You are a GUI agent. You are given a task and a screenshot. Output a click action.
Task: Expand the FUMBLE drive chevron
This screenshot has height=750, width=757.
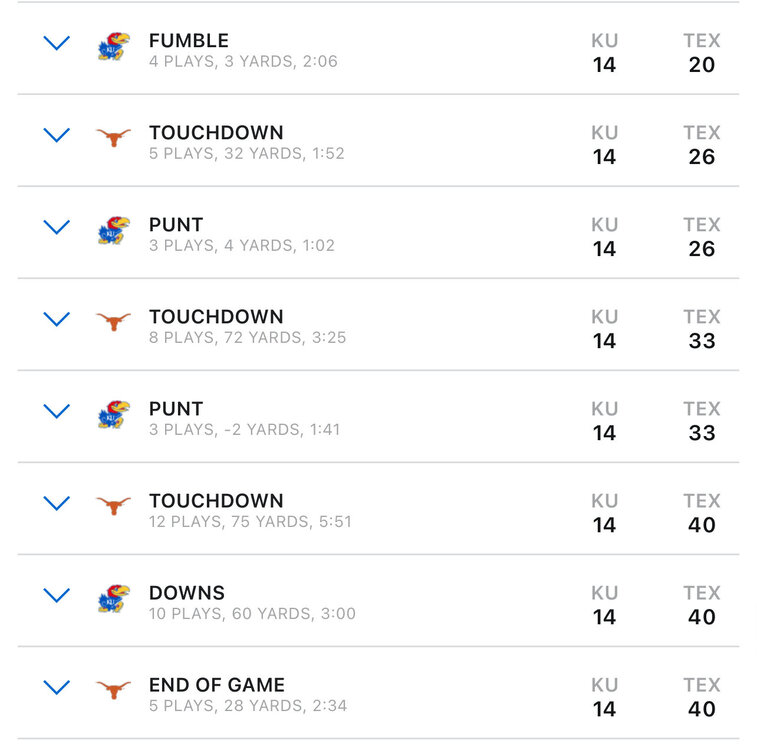tap(57, 44)
